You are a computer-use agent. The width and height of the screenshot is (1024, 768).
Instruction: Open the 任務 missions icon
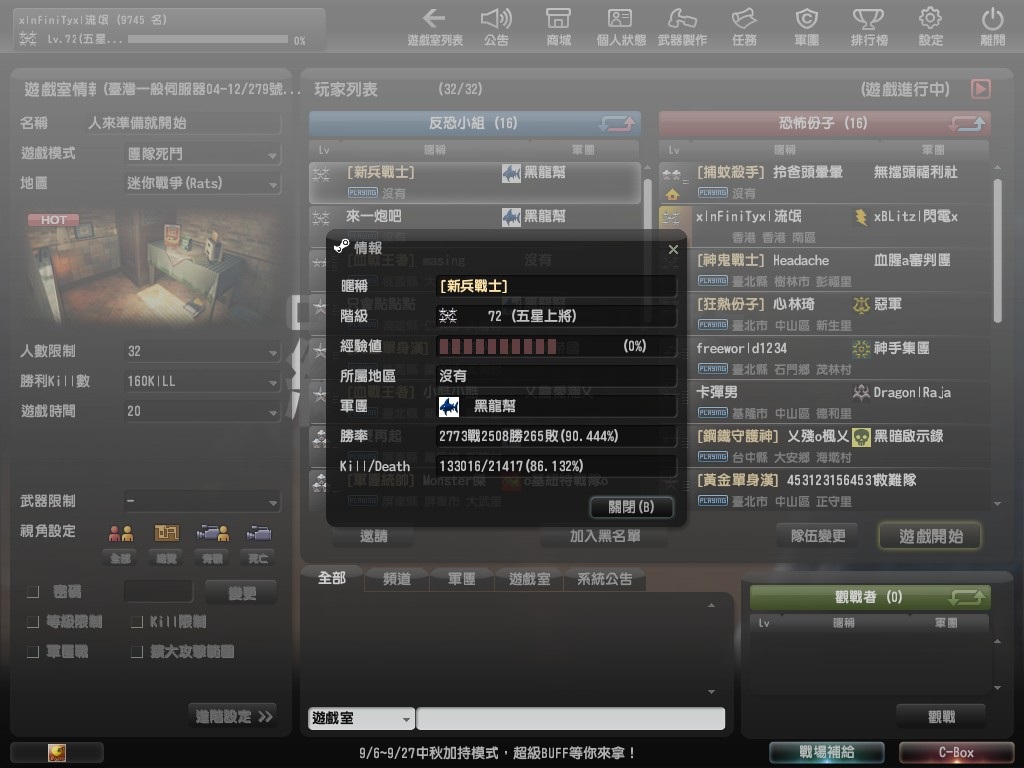[x=744, y=27]
